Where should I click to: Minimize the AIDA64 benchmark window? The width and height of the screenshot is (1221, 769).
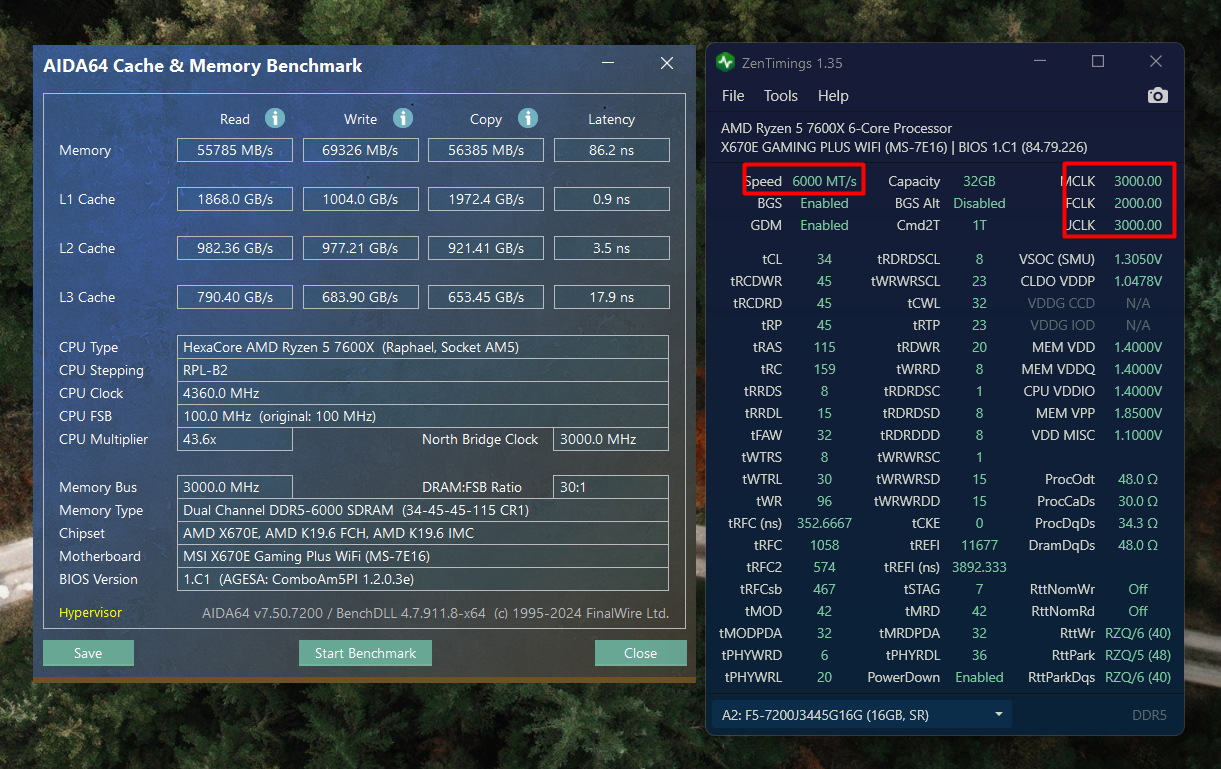pyautogui.click(x=608, y=64)
